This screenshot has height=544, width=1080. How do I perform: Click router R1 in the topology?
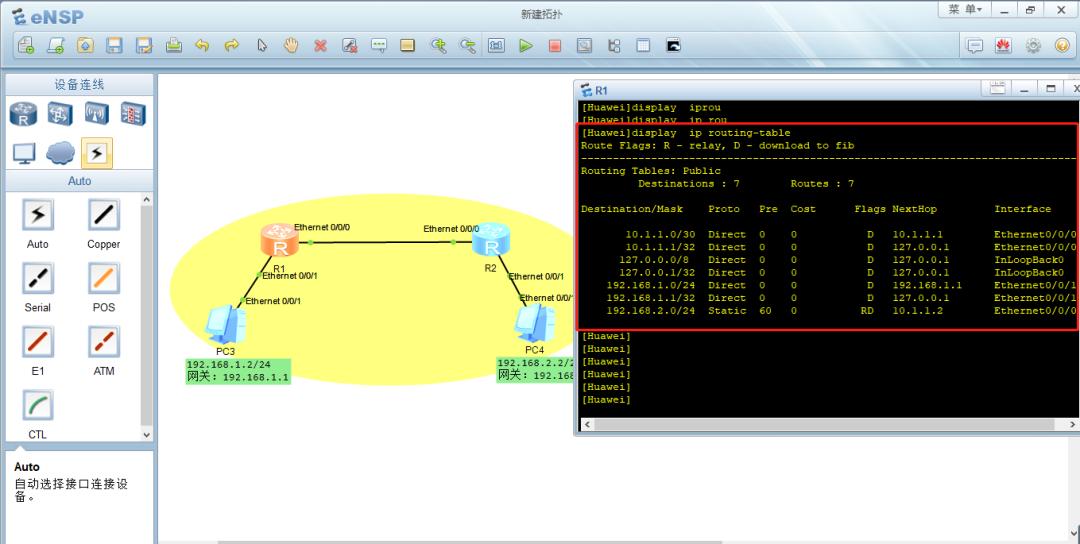point(279,241)
